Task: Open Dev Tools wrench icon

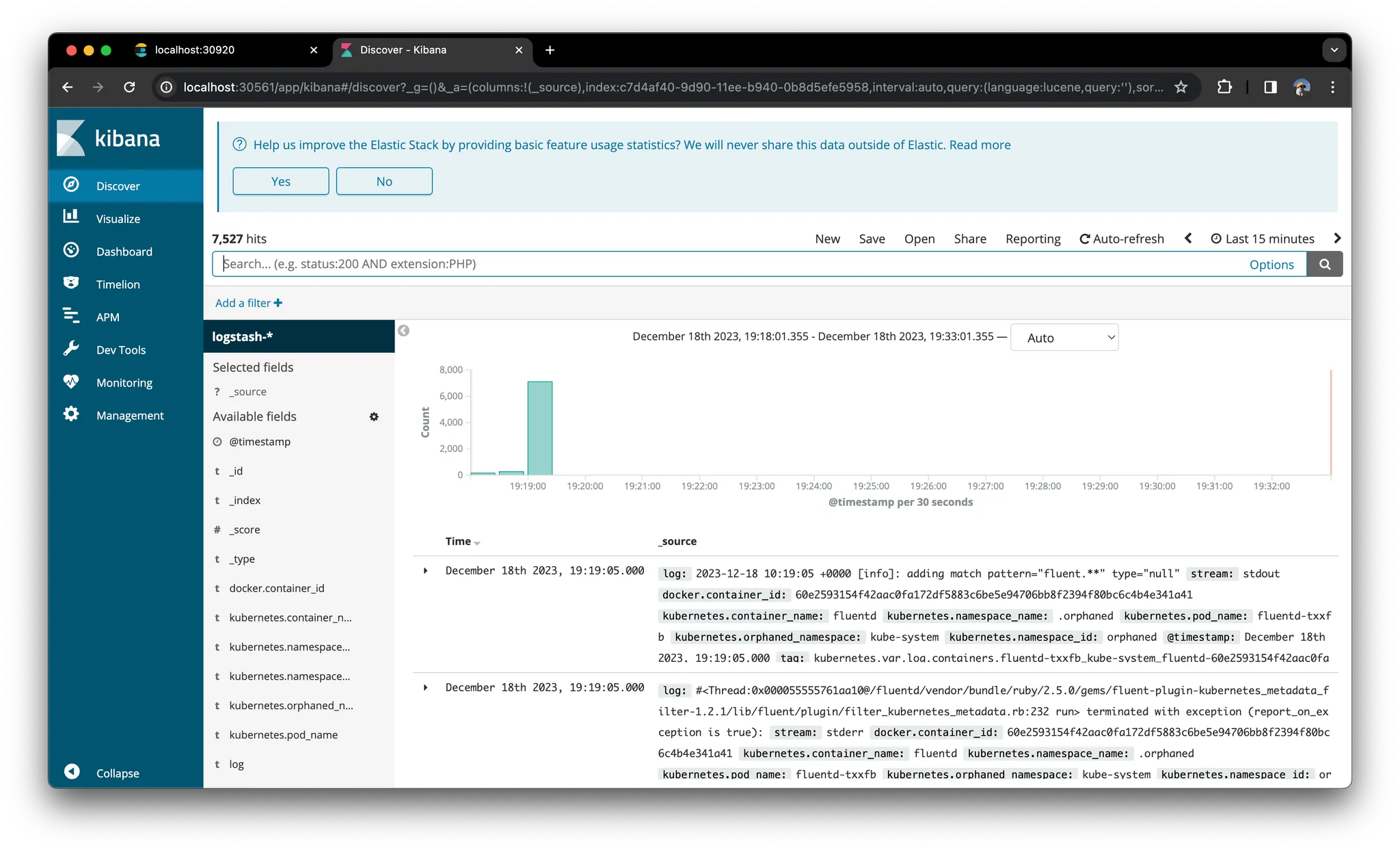Action: [x=71, y=349]
